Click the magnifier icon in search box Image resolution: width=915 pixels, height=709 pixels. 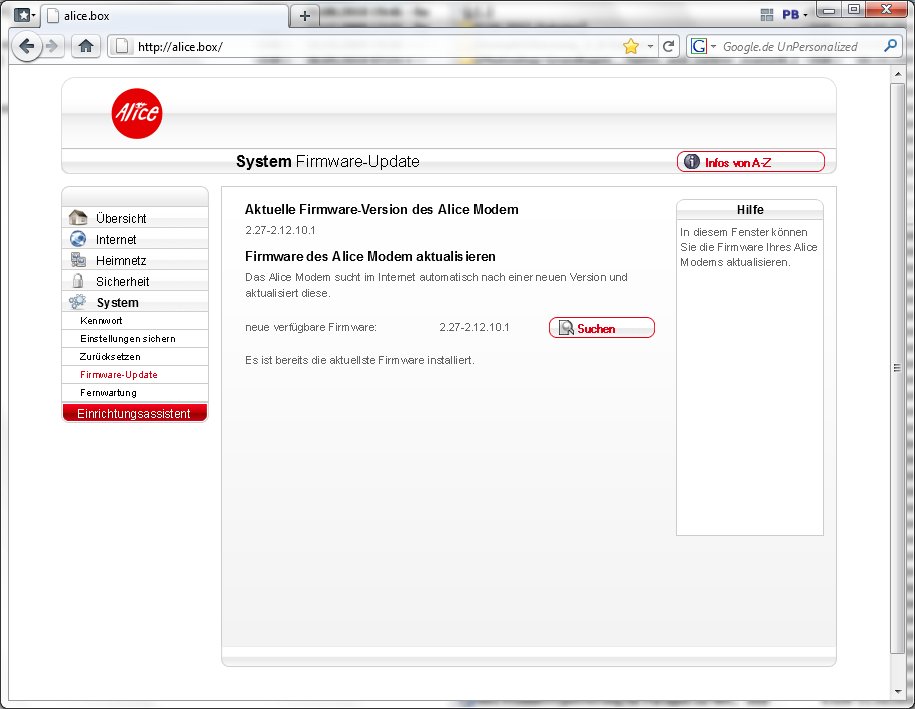point(891,46)
